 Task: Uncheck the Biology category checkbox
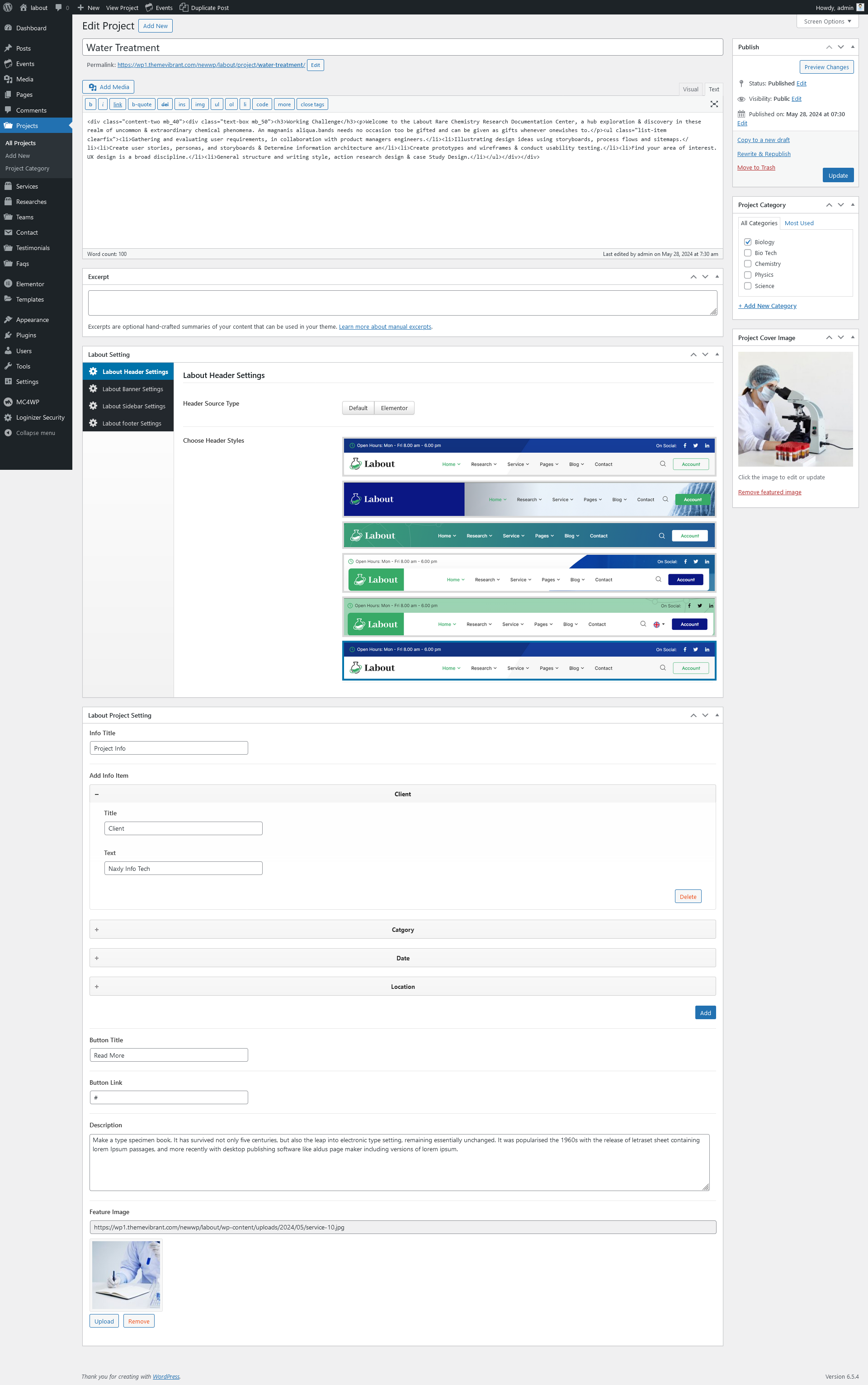[x=747, y=242]
